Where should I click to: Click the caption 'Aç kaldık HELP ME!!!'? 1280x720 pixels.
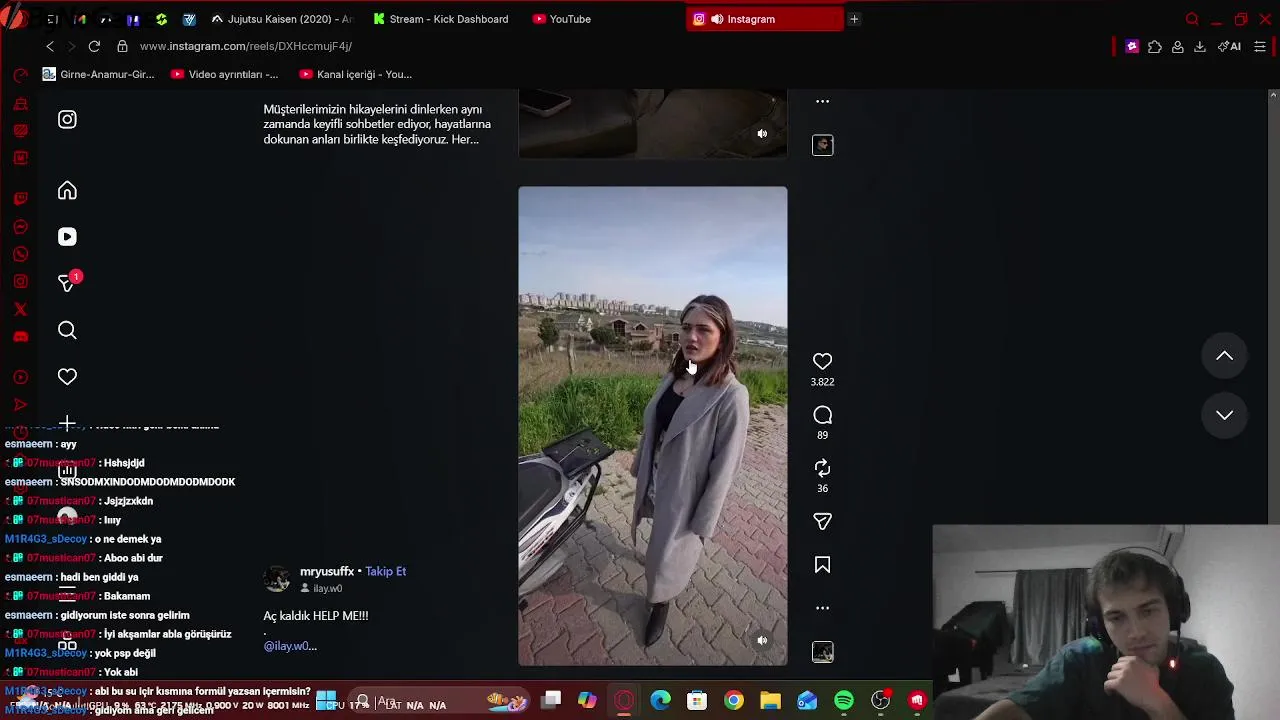(316, 616)
